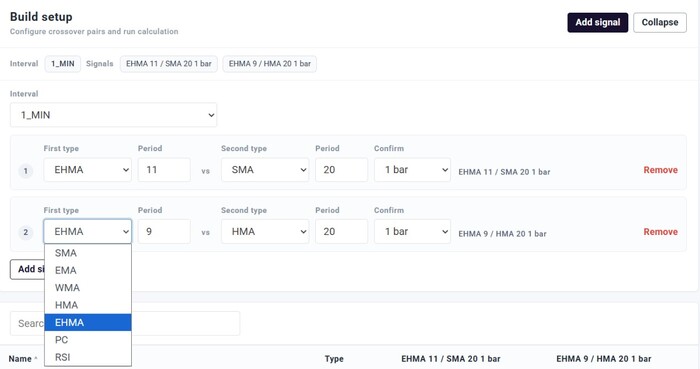Image resolution: width=700 pixels, height=369 pixels.
Task: Edit second Period field in signal 2
Action: point(342,231)
